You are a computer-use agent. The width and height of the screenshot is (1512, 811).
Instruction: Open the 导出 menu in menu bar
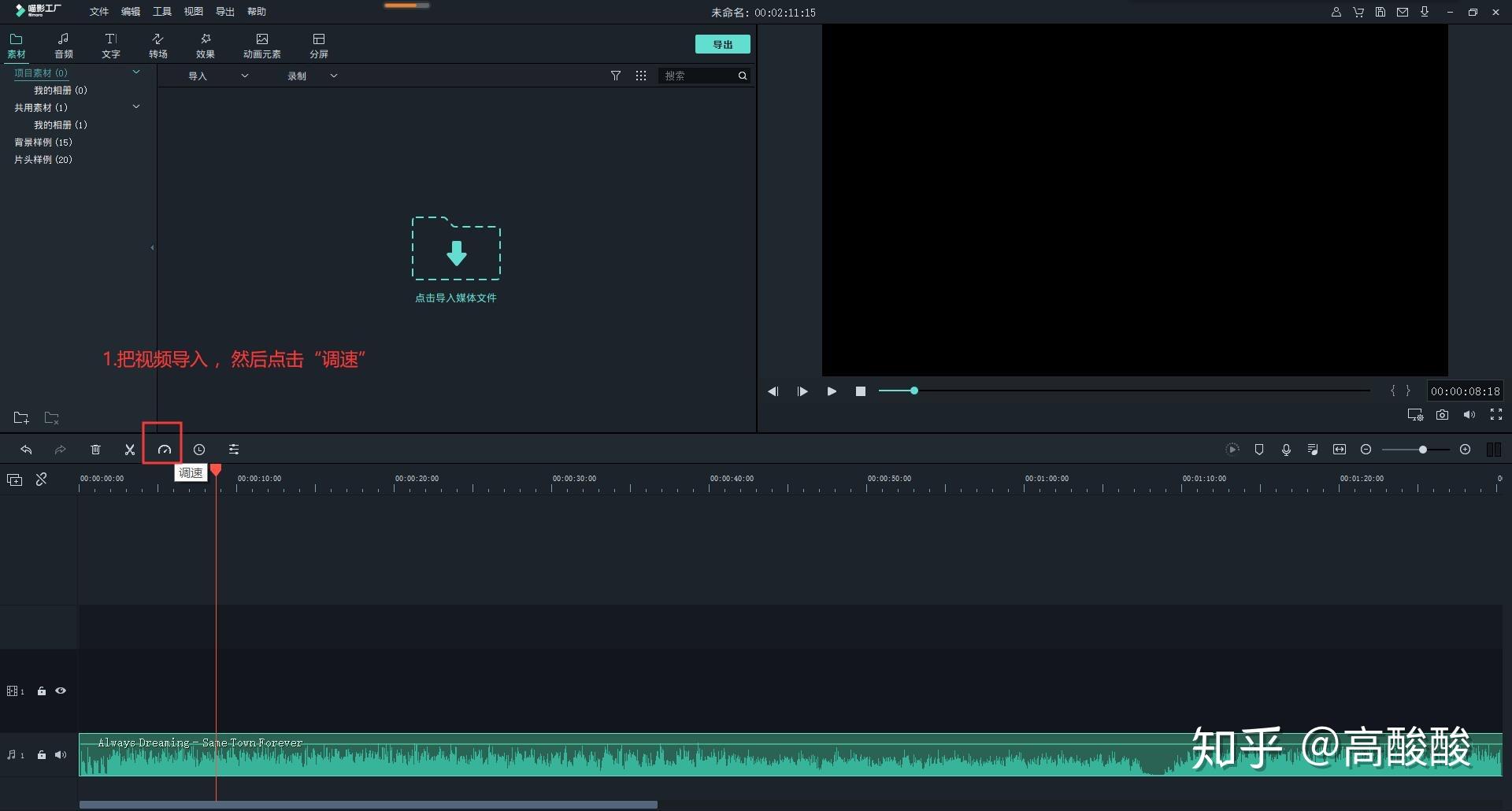point(225,12)
